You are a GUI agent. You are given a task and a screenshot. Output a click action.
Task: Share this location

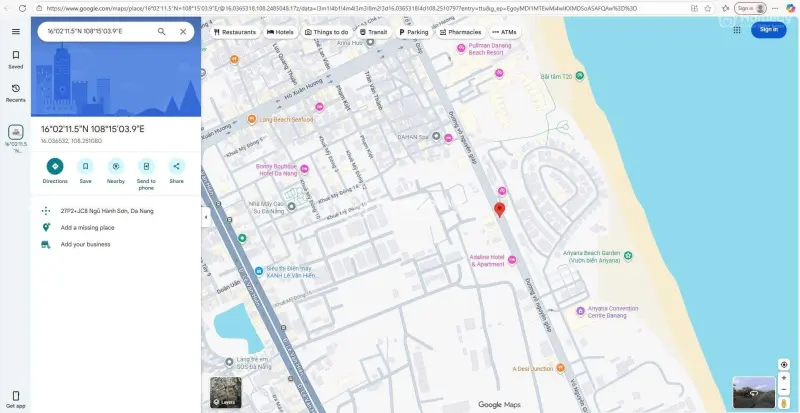[x=176, y=166]
